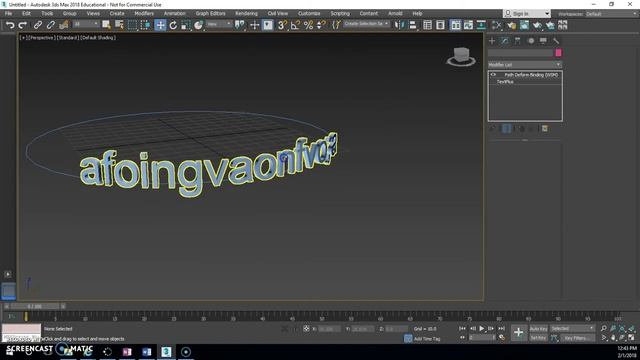The height and width of the screenshot is (360, 640).
Task: Open the Default Shading viewport label menu
Action: pos(98,38)
